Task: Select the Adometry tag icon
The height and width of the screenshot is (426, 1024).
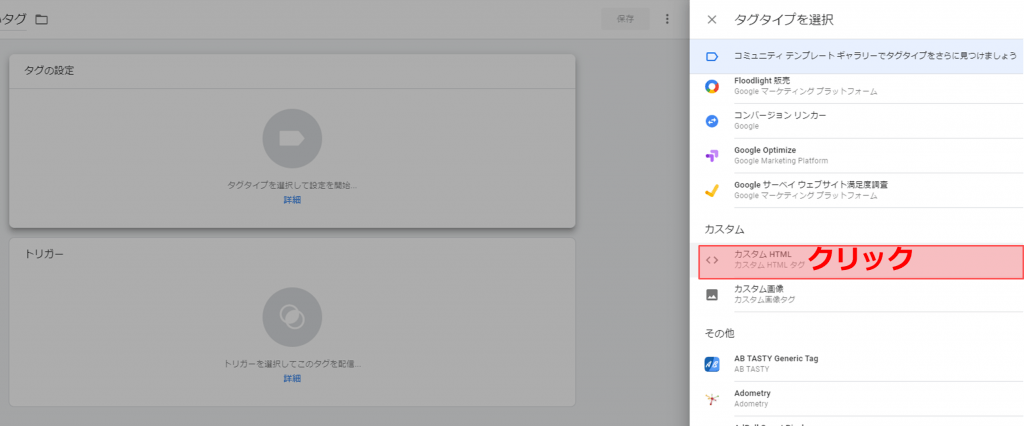Action: (x=712, y=399)
